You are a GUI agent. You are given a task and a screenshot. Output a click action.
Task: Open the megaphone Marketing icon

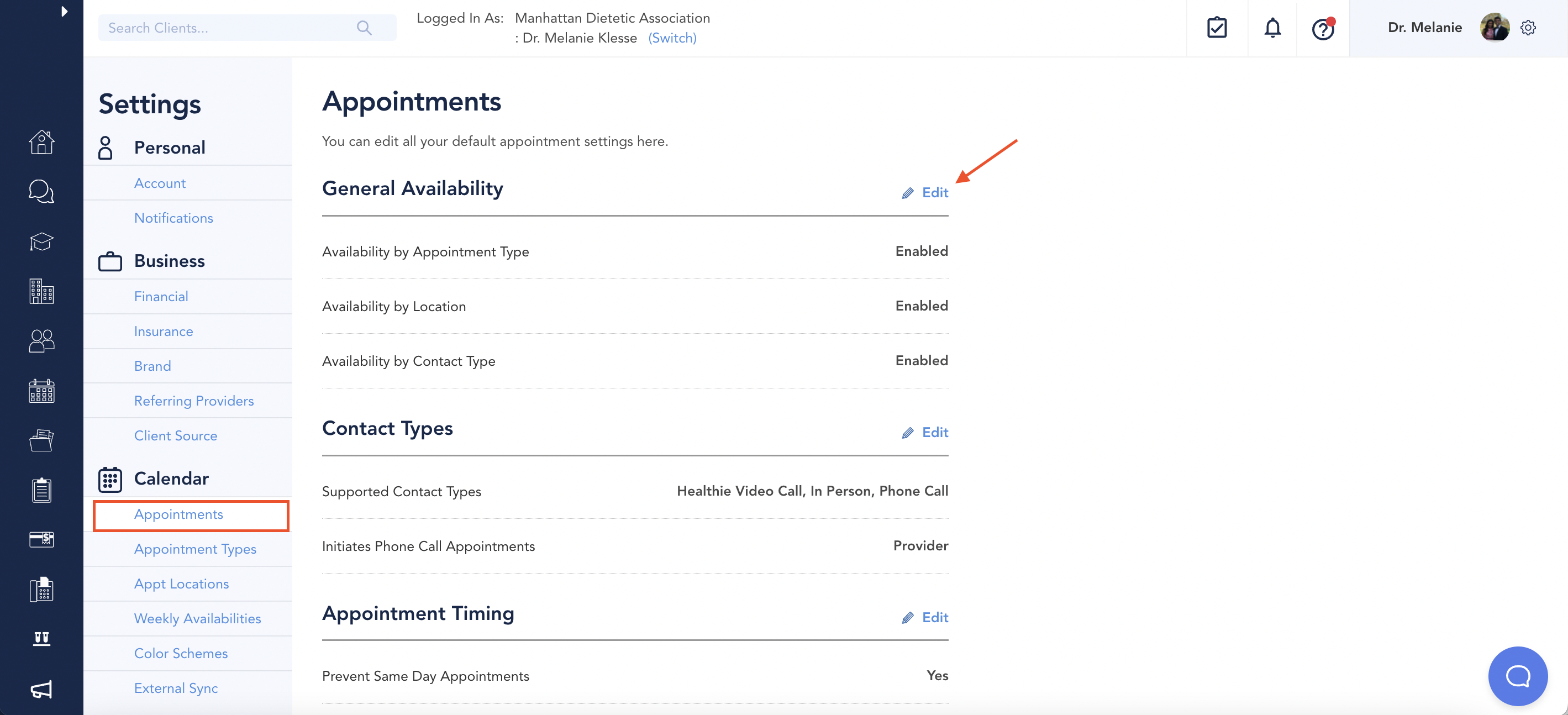click(41, 689)
